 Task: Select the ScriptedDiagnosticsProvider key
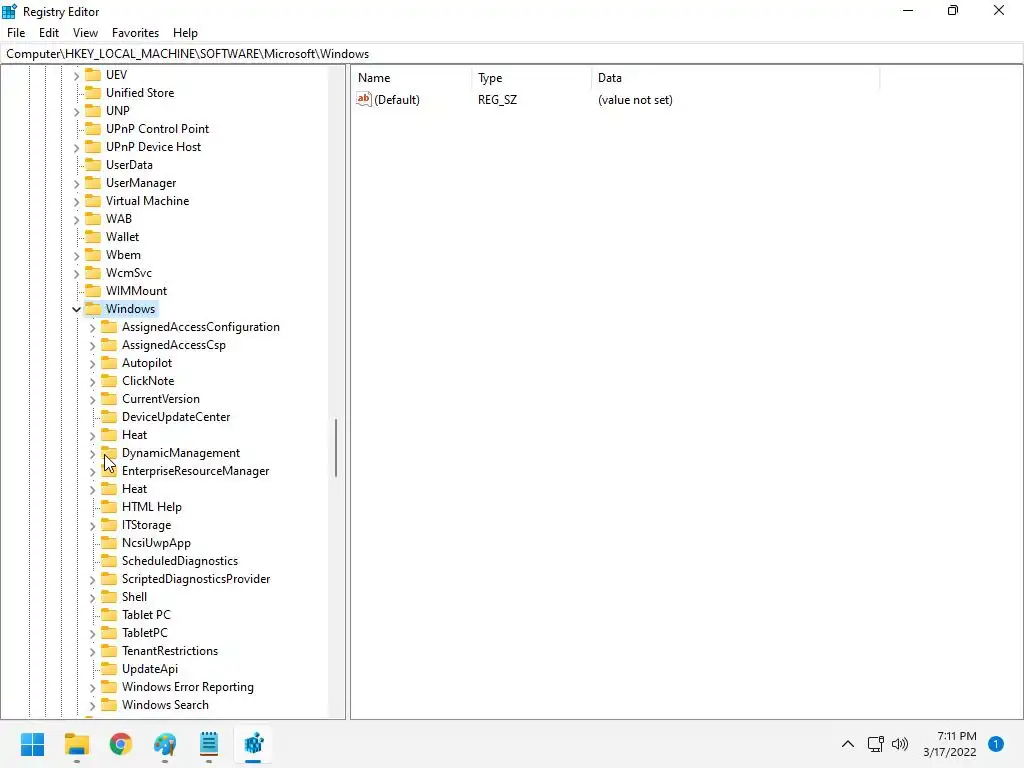[196, 579]
